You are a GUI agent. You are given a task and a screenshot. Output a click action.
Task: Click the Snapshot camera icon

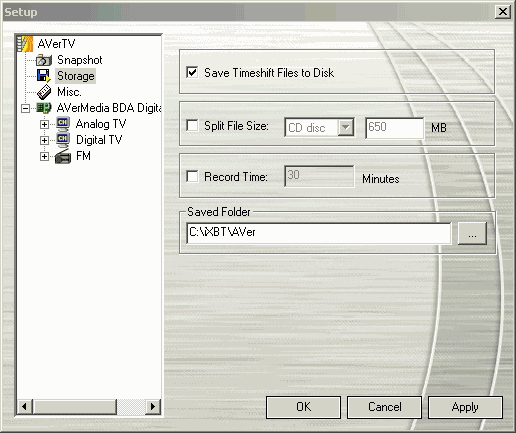[44, 60]
